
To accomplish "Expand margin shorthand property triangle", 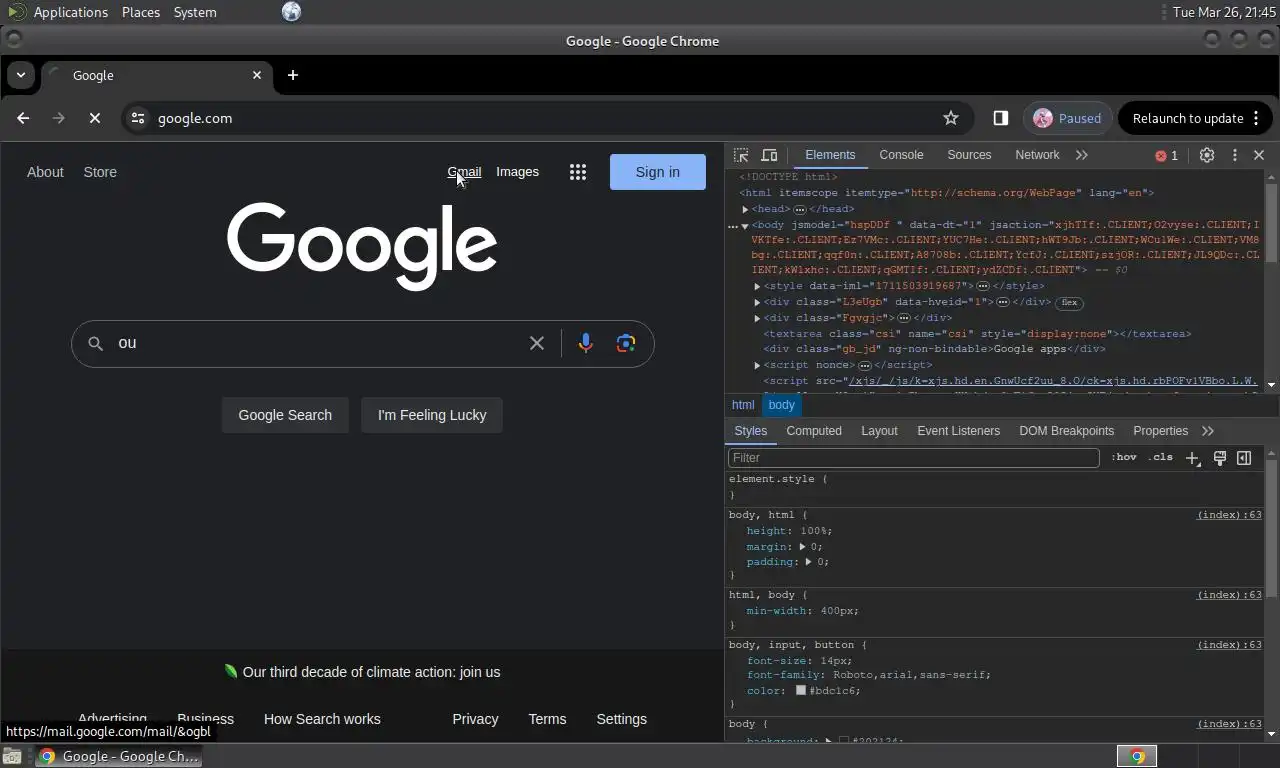I will (802, 546).
